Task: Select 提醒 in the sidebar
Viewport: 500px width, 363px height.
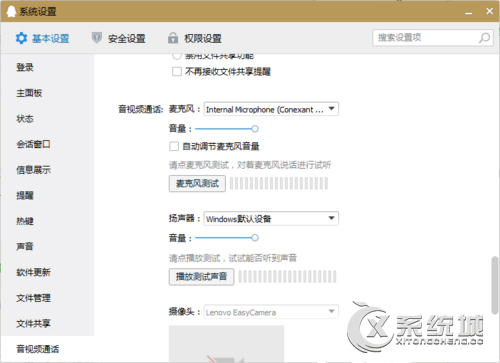Action: (x=25, y=196)
